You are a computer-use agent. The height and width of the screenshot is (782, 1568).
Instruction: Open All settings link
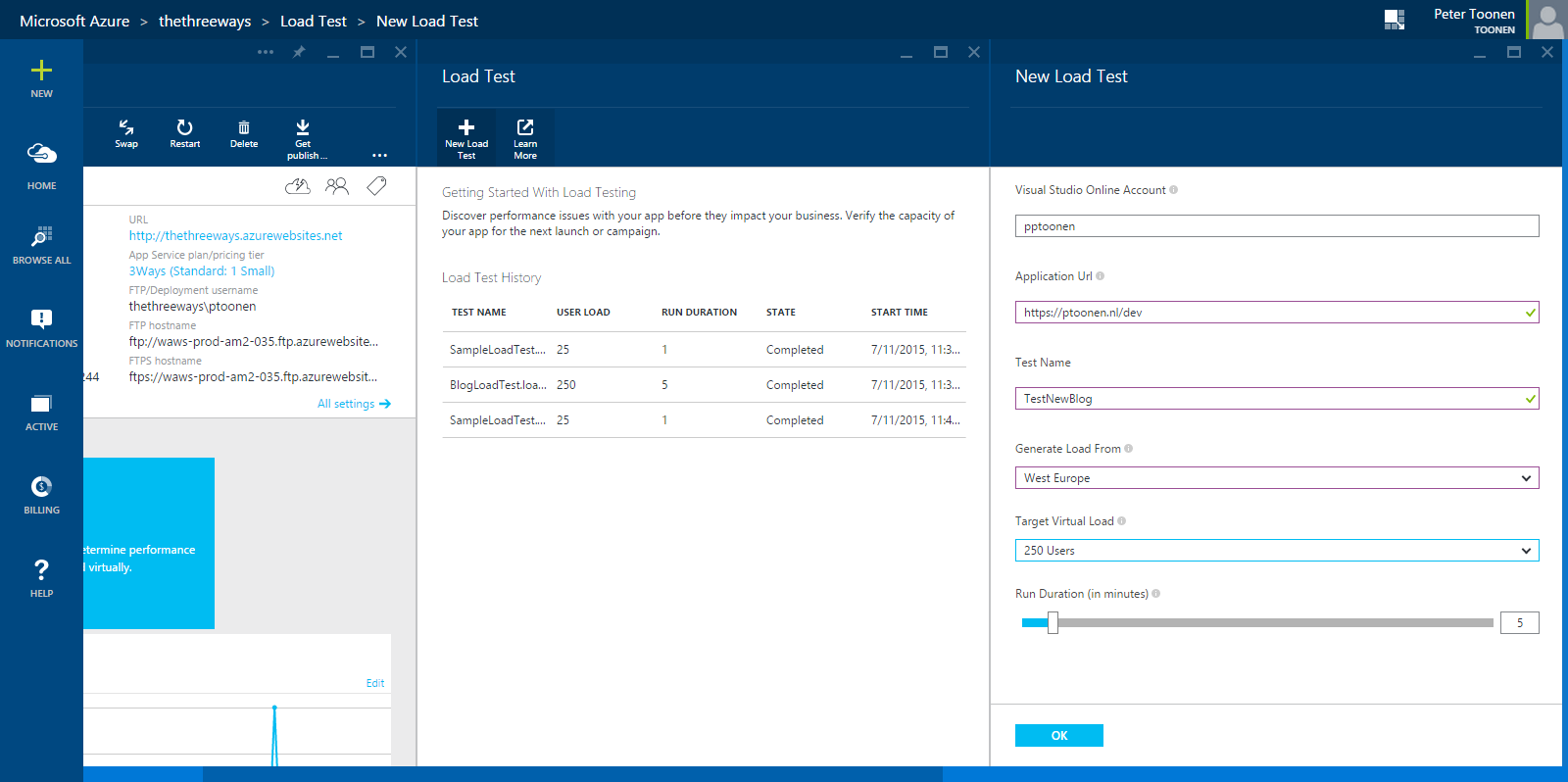[x=354, y=404]
